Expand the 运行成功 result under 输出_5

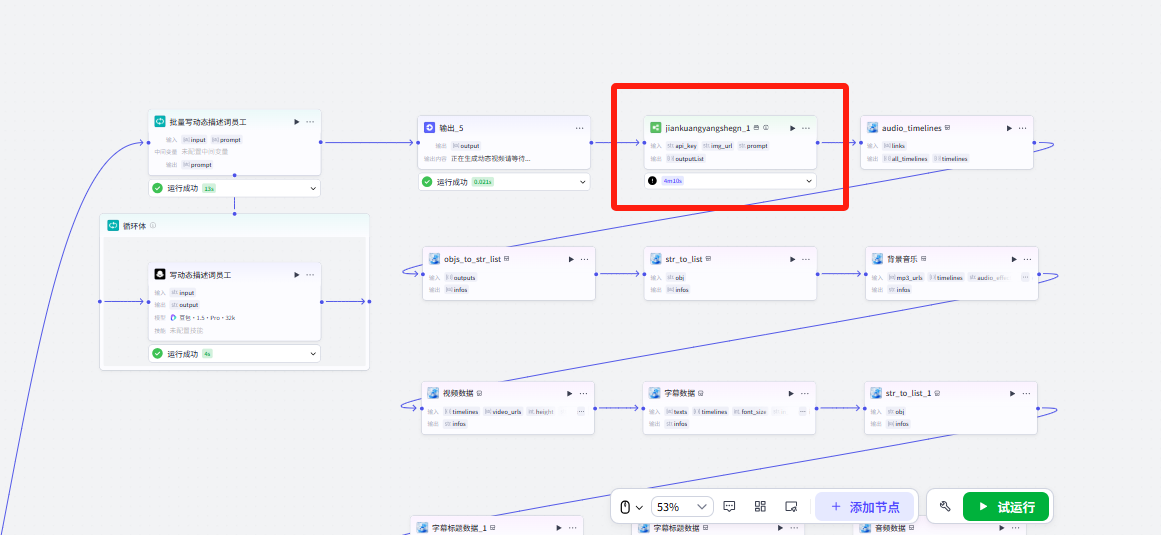point(584,182)
